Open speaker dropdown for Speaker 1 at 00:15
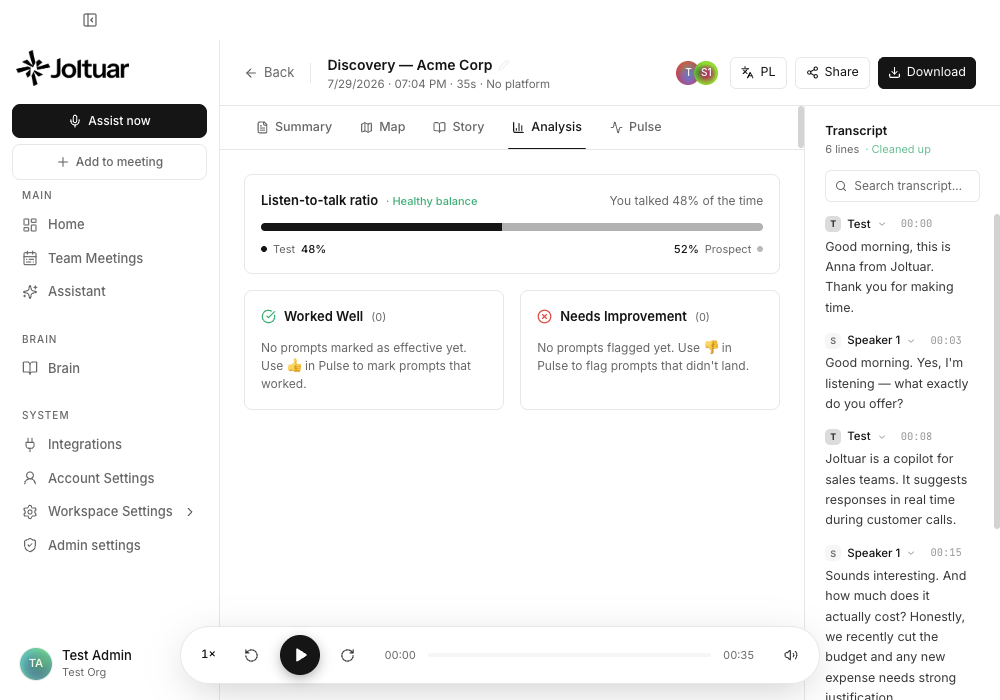The height and width of the screenshot is (700, 1000). pyautogui.click(x=911, y=553)
